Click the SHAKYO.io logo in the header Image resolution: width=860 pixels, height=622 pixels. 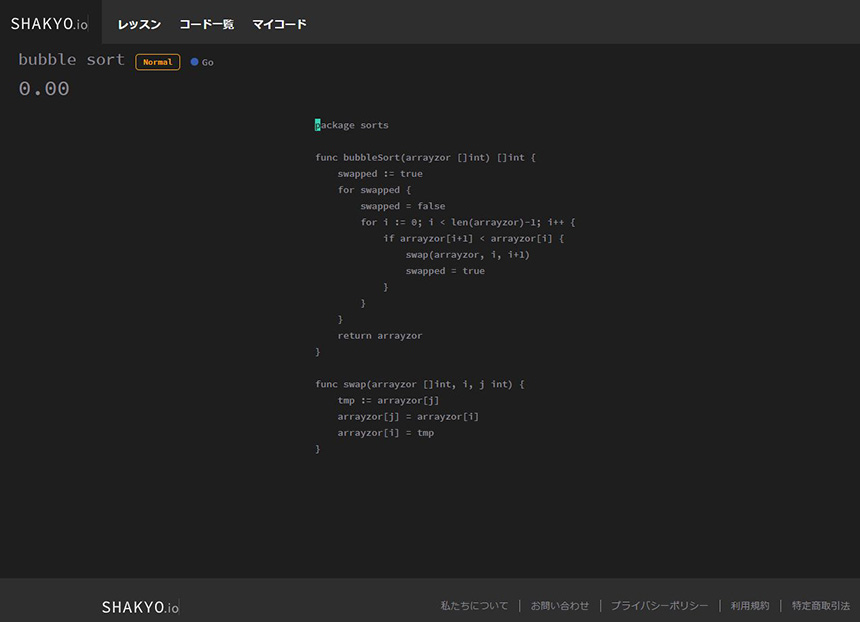(x=50, y=23)
